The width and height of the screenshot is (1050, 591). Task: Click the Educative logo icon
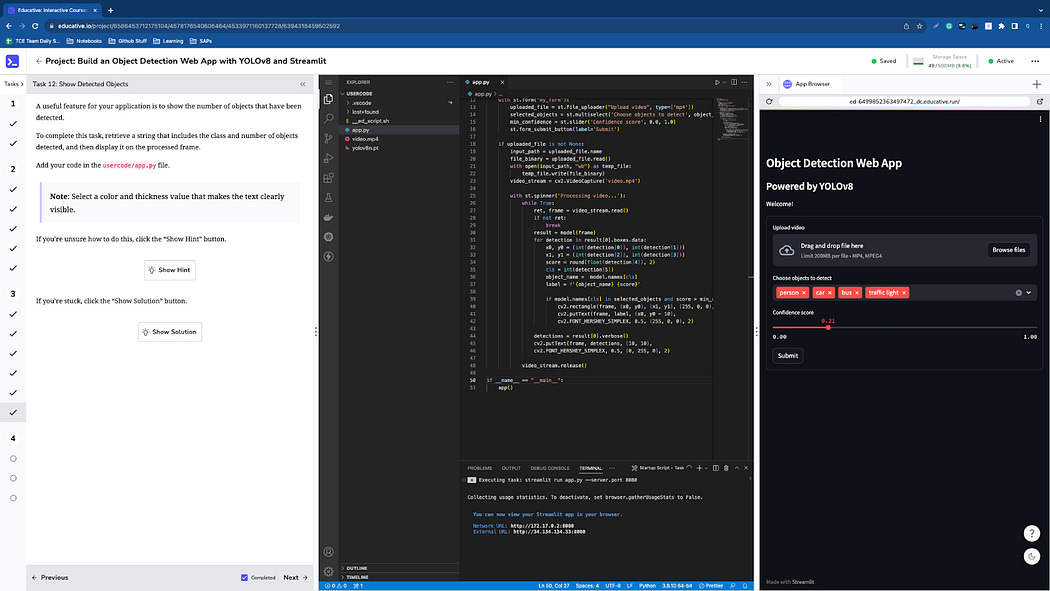click(12, 62)
